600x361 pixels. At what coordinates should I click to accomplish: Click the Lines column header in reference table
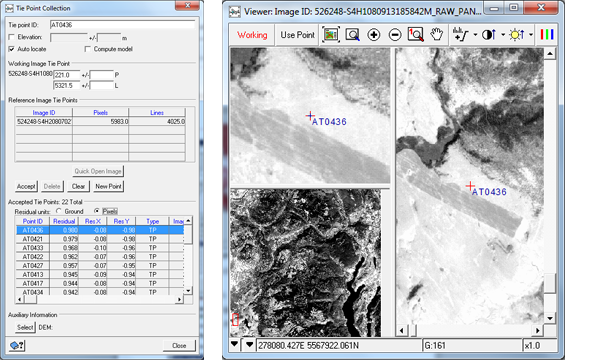(157, 113)
